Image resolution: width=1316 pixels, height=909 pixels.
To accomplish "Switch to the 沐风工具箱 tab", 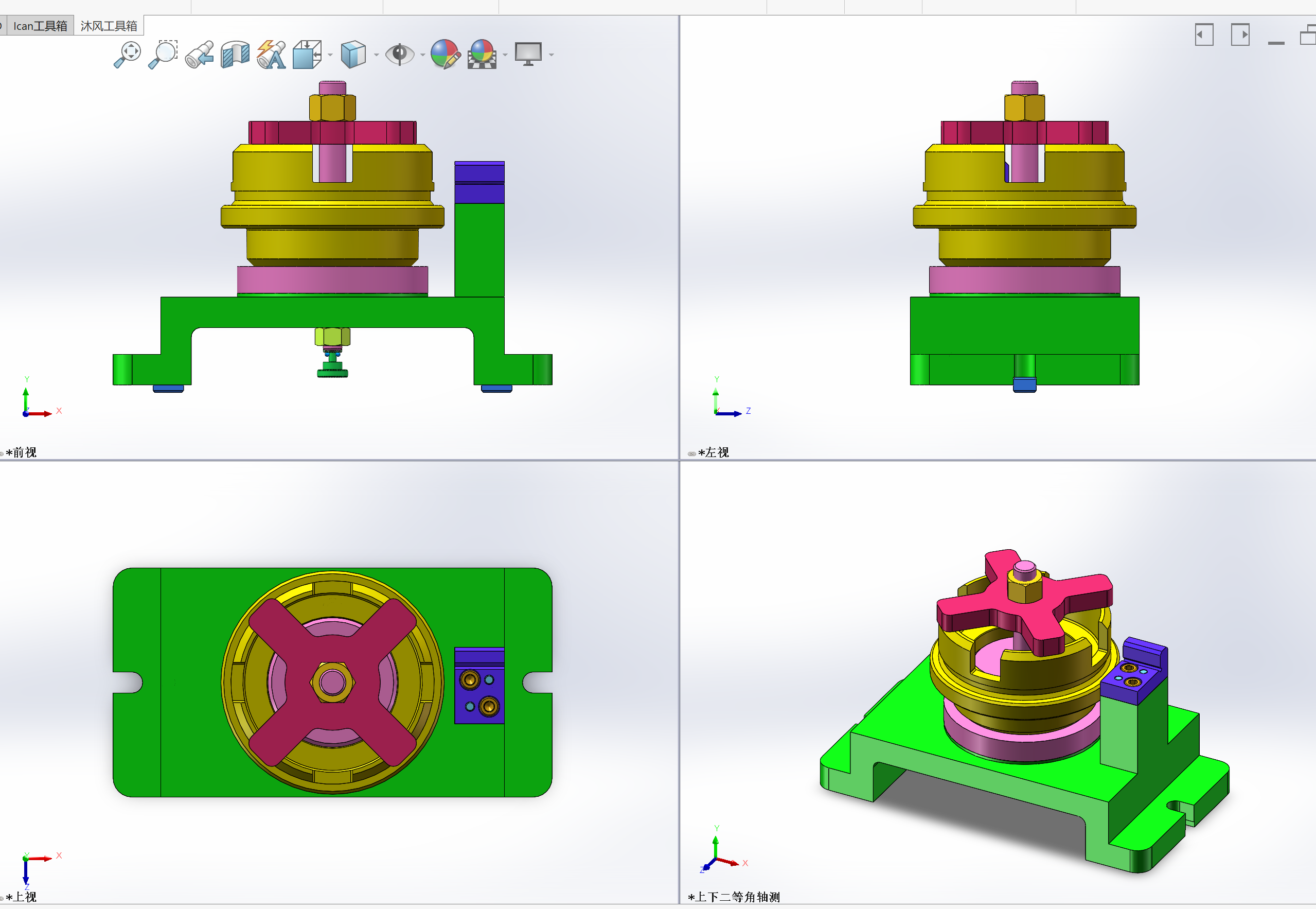I will coord(109,26).
